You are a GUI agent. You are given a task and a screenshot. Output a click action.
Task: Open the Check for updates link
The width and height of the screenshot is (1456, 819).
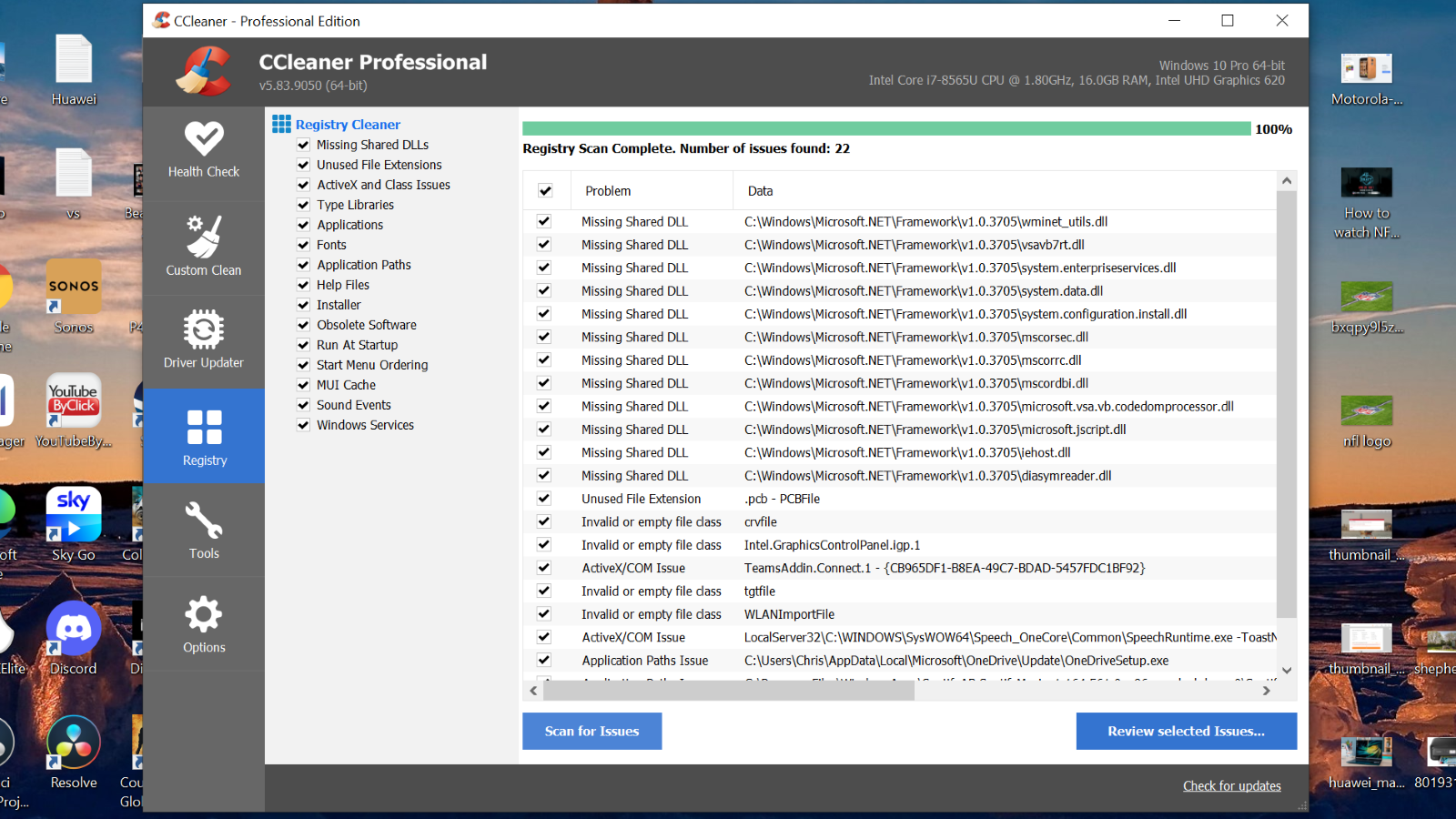pyautogui.click(x=1231, y=786)
